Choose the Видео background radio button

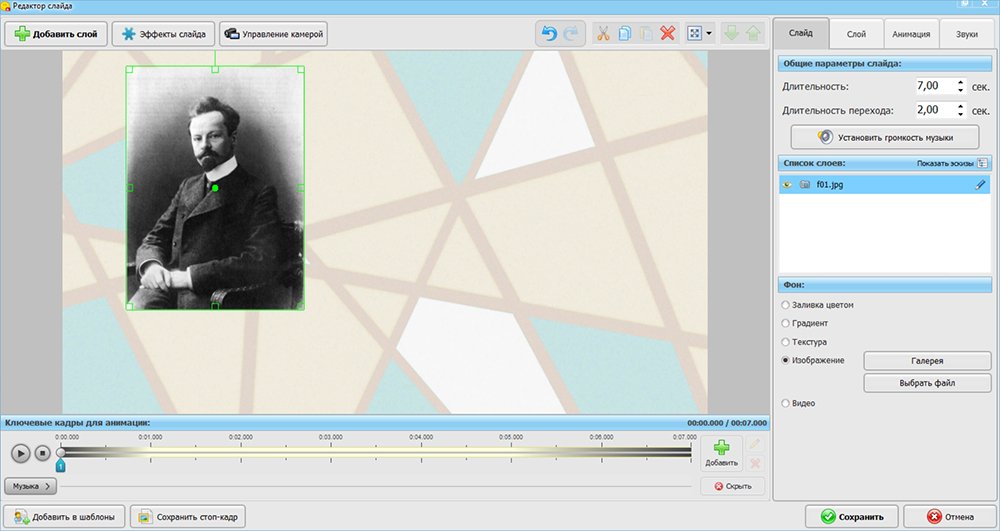(785, 403)
